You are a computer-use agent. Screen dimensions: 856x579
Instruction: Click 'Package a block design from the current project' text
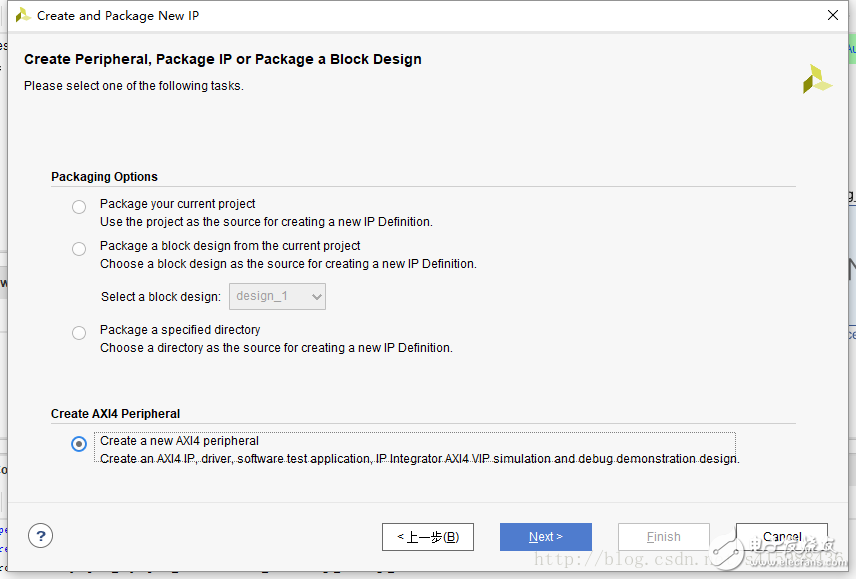coord(230,246)
